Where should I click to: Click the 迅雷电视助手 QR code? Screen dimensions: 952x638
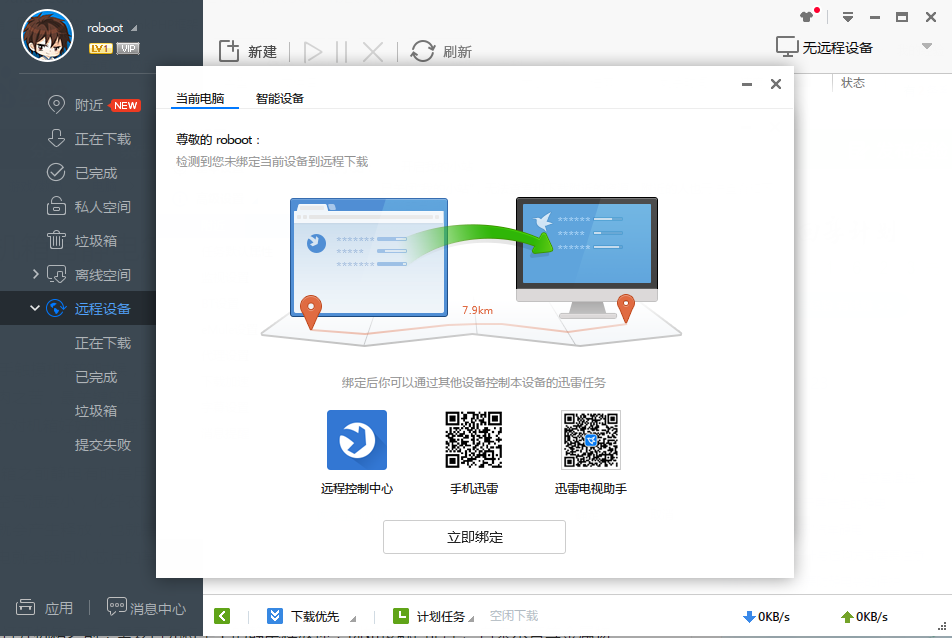pos(591,440)
